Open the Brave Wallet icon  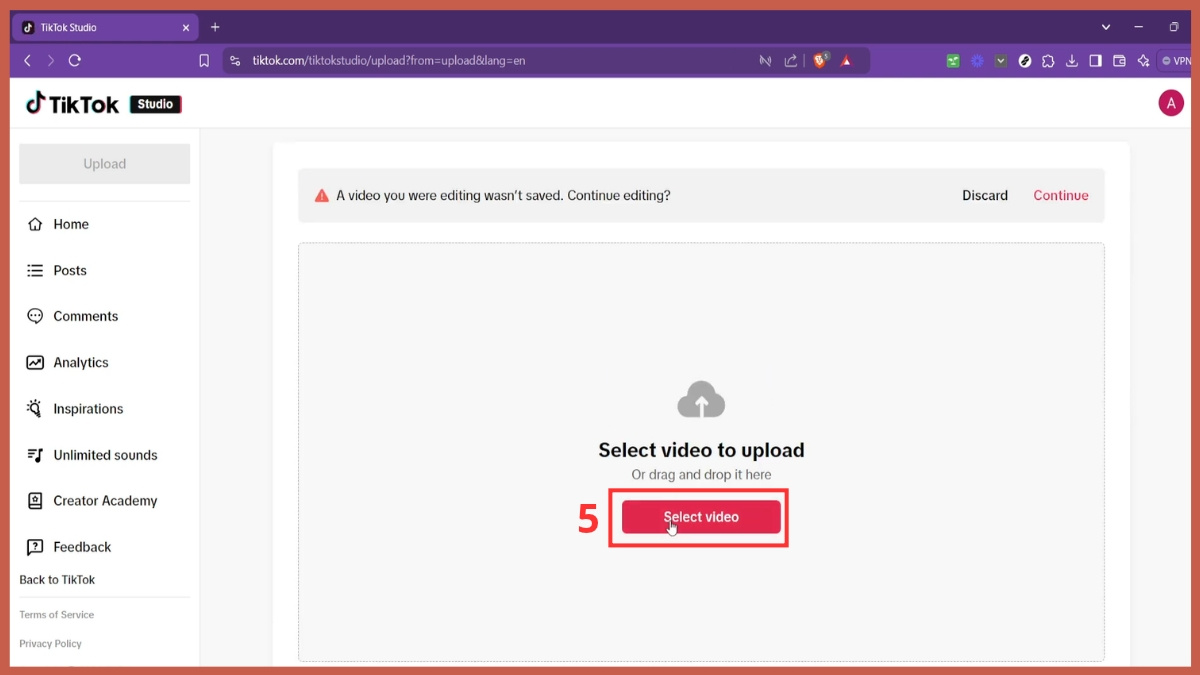tap(1119, 61)
